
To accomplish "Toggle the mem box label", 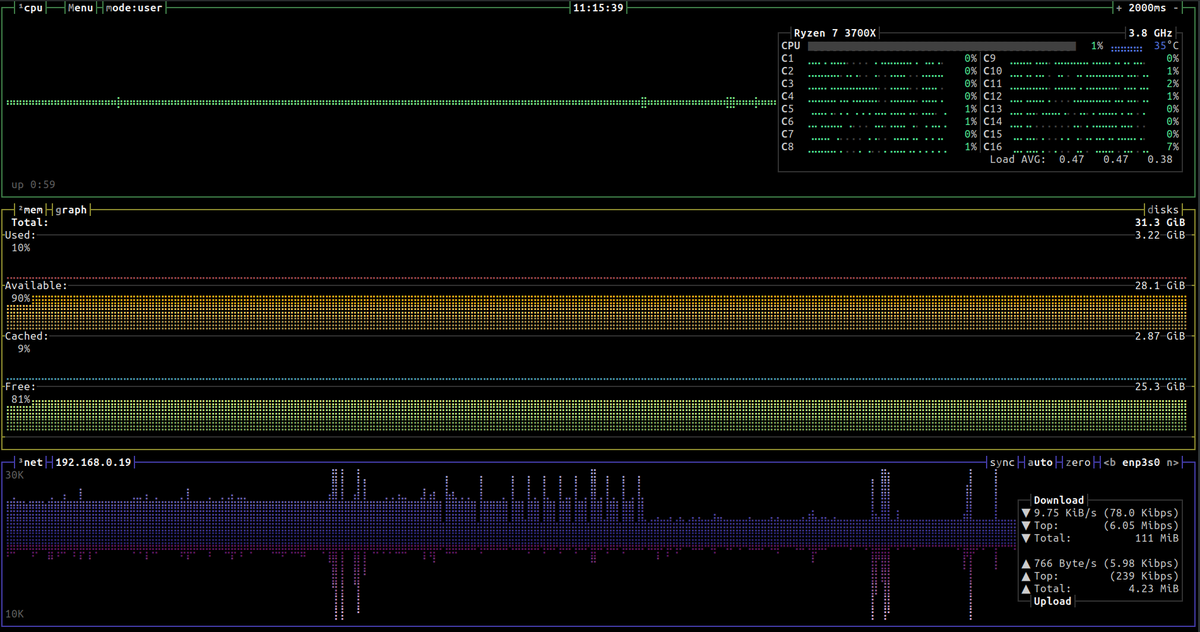I will [x=31, y=210].
